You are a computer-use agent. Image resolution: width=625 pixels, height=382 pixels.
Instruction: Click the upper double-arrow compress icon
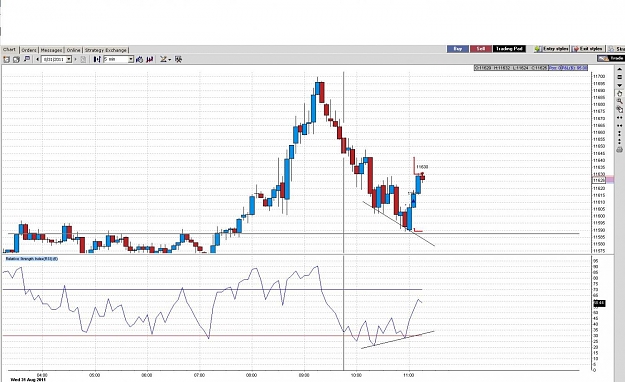point(619,118)
